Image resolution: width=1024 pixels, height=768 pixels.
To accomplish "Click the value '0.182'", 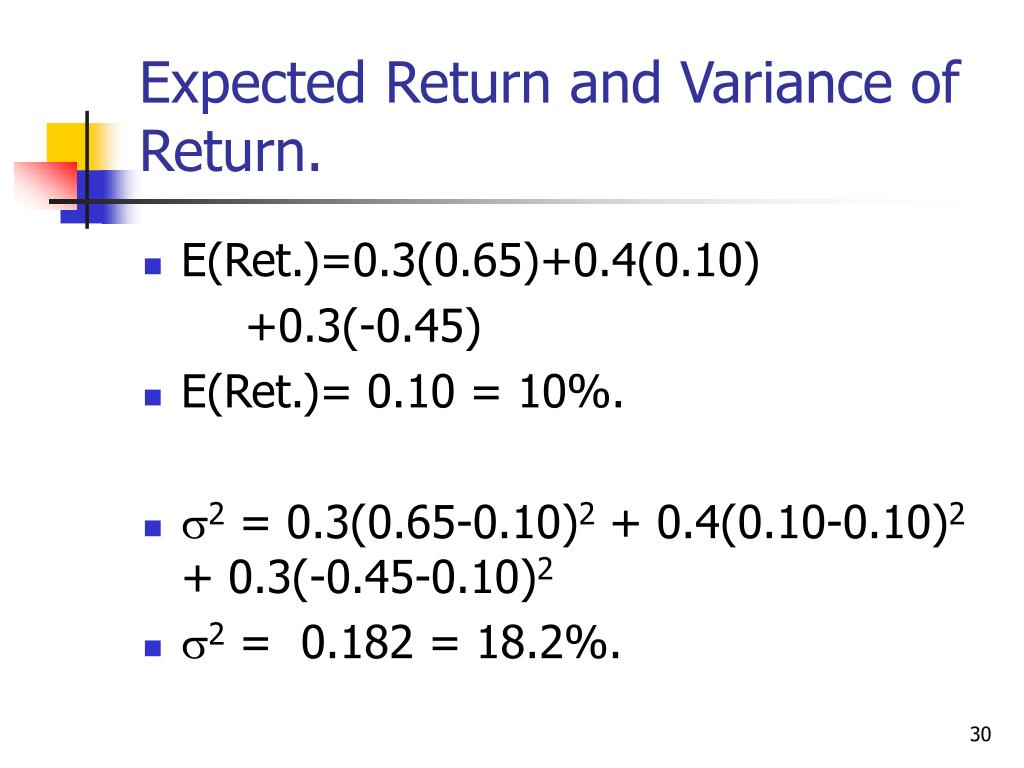I will 357,642.
